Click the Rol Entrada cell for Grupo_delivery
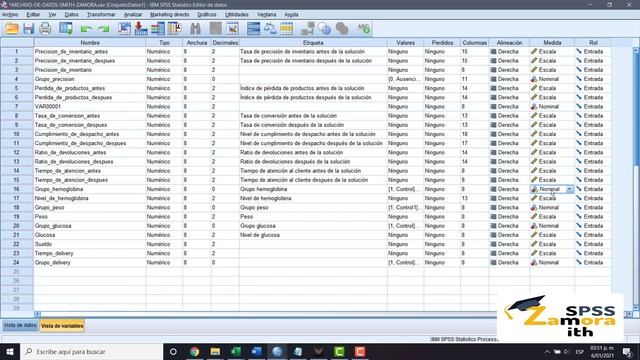The height and width of the screenshot is (360, 640). pos(593,262)
